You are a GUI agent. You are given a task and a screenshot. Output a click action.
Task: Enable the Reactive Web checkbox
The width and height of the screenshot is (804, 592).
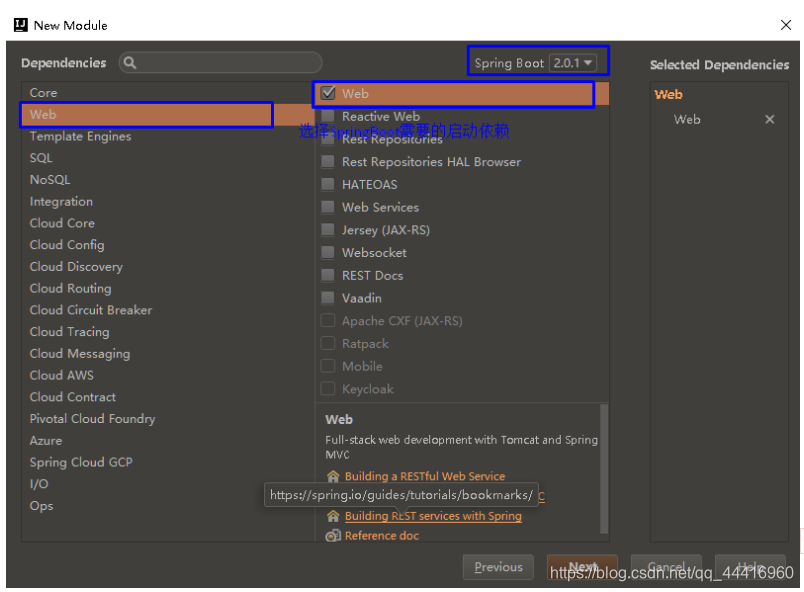328,116
